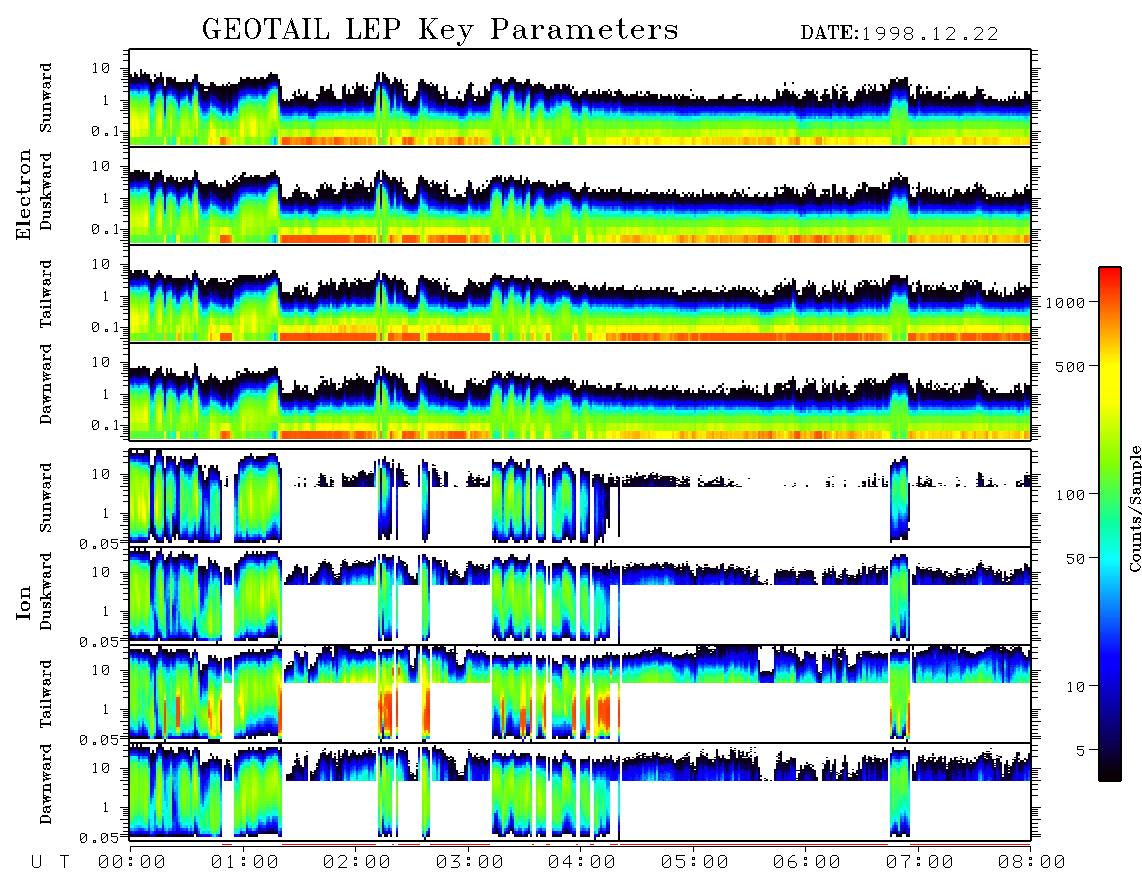Click the 0.05 tick of Ion Sunward axis

click(98, 544)
